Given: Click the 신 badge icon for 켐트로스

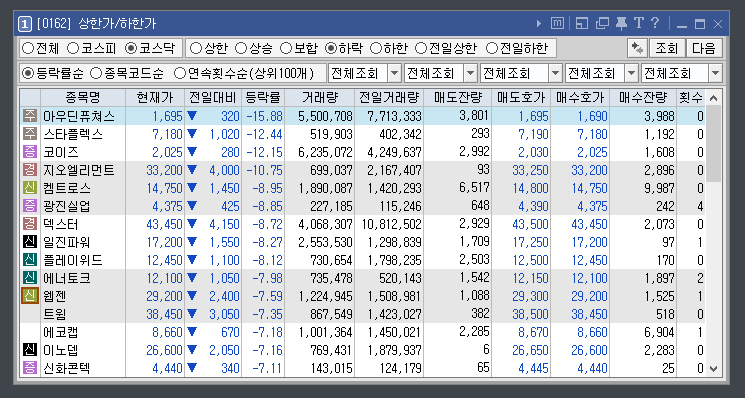Looking at the screenshot, I should click(29, 188).
